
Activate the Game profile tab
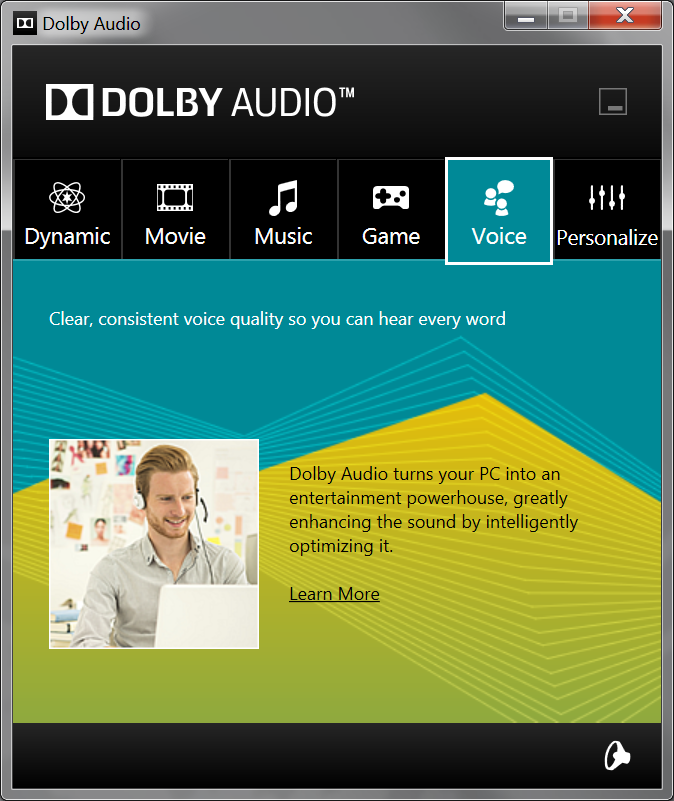(391, 209)
